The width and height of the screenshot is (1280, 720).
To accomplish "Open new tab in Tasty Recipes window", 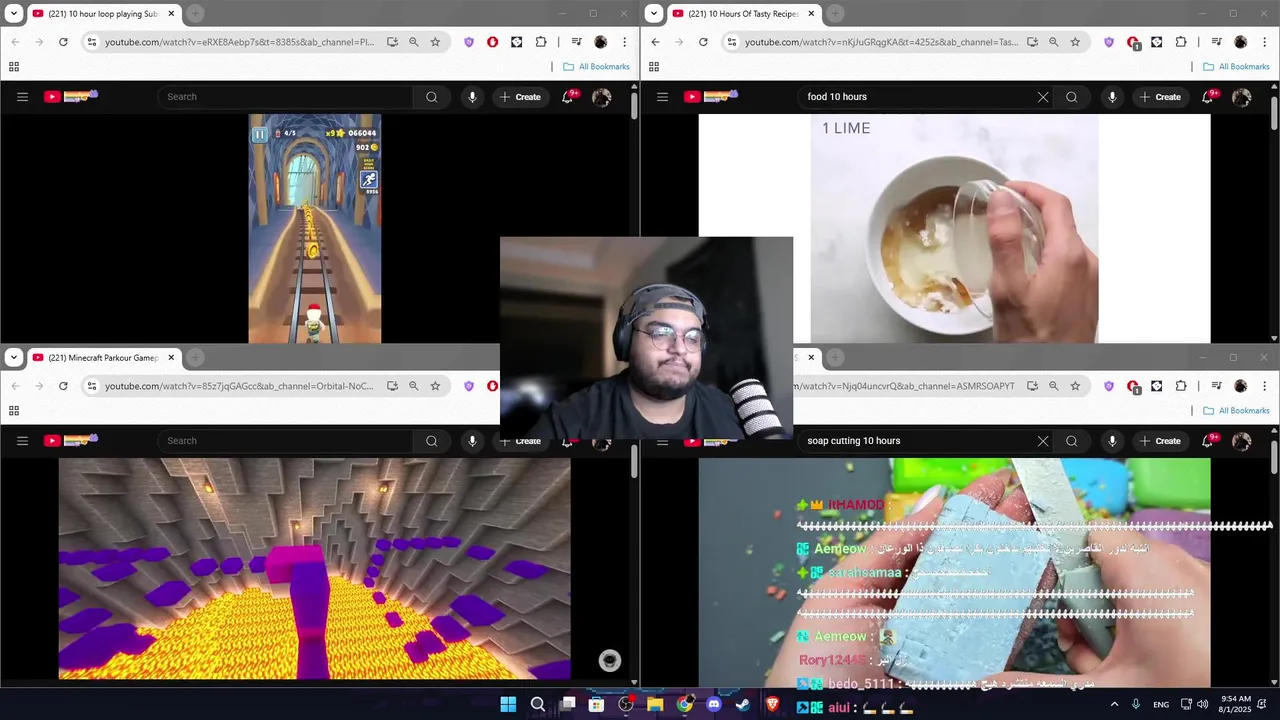I will (835, 14).
